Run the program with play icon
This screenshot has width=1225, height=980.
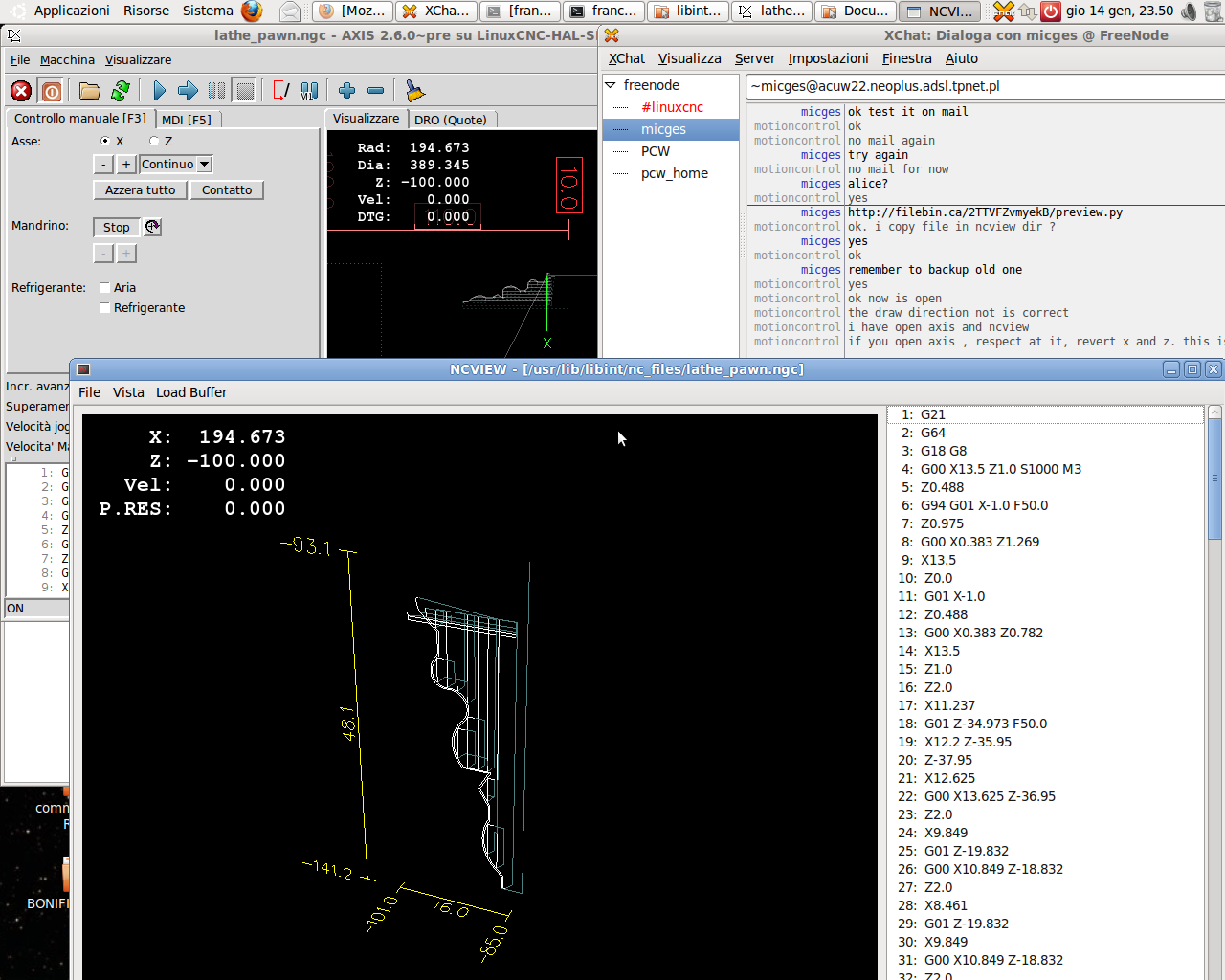[x=159, y=91]
